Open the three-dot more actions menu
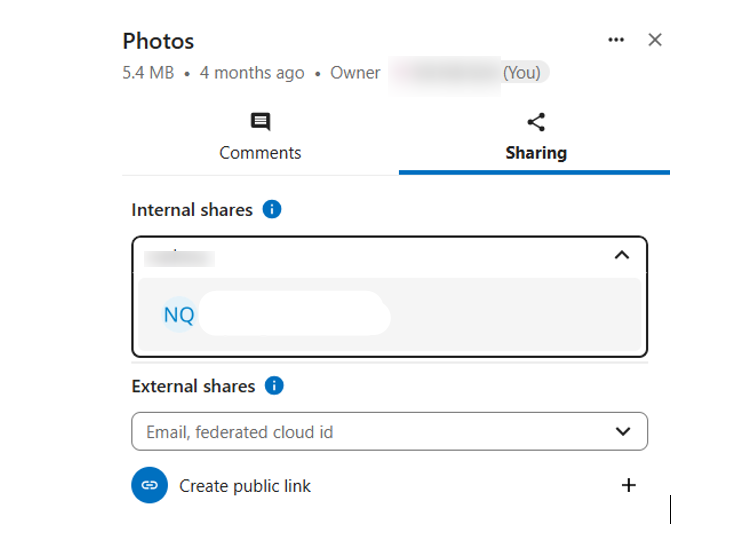745x543 pixels. pyautogui.click(x=616, y=40)
